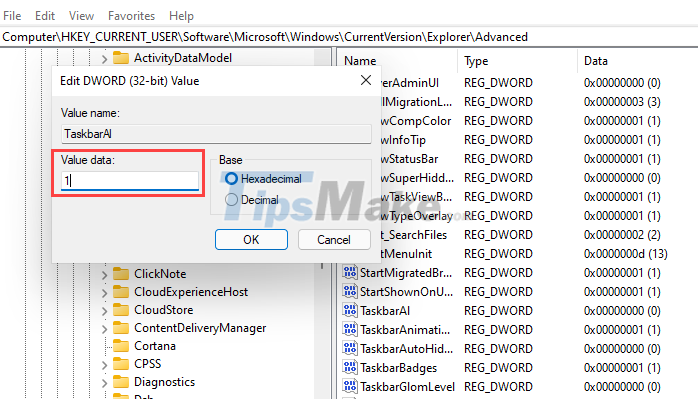Click the Value data input field

(x=130, y=180)
